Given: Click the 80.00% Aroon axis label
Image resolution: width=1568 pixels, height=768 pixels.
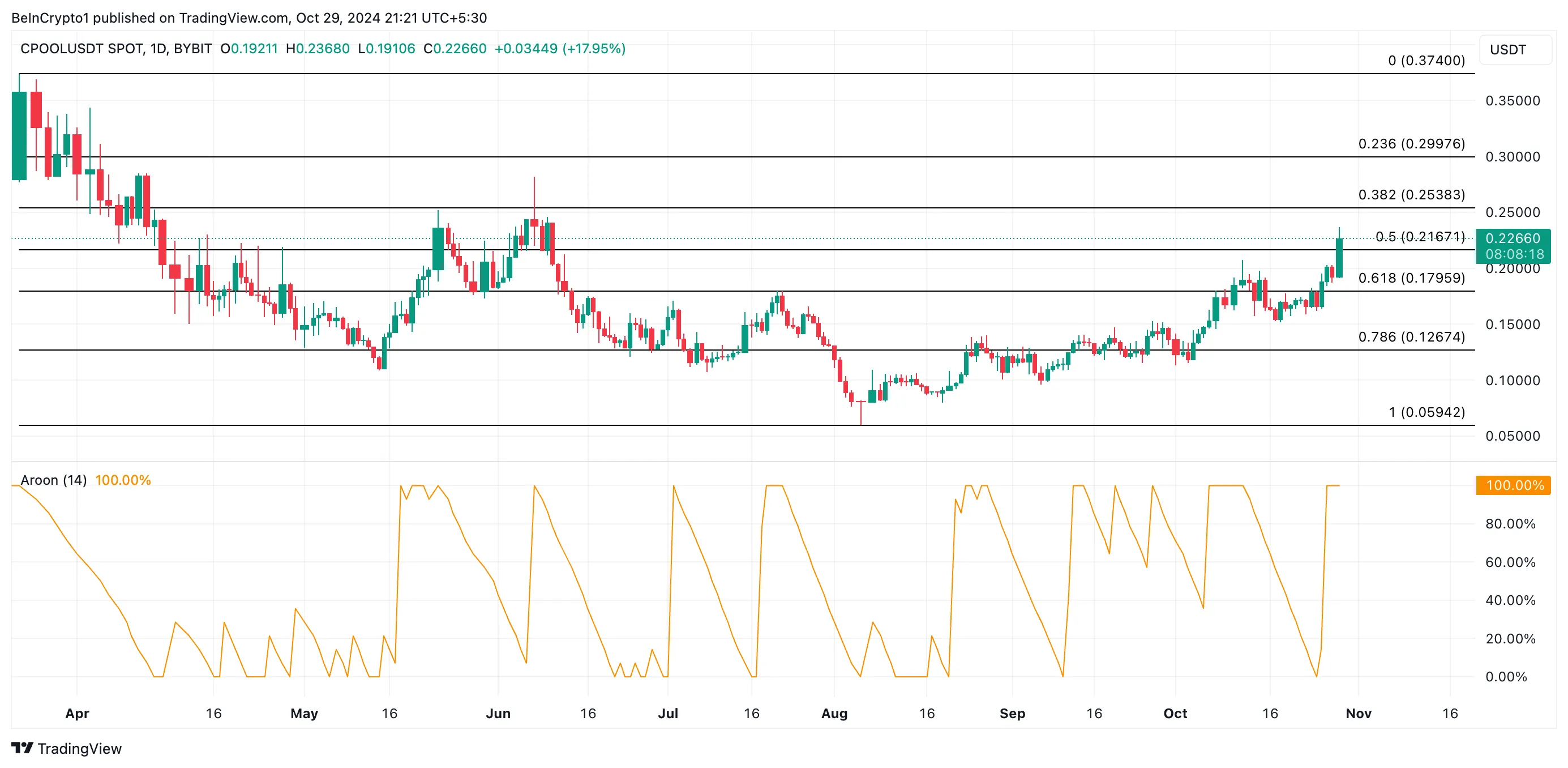Looking at the screenshot, I should tap(1510, 524).
